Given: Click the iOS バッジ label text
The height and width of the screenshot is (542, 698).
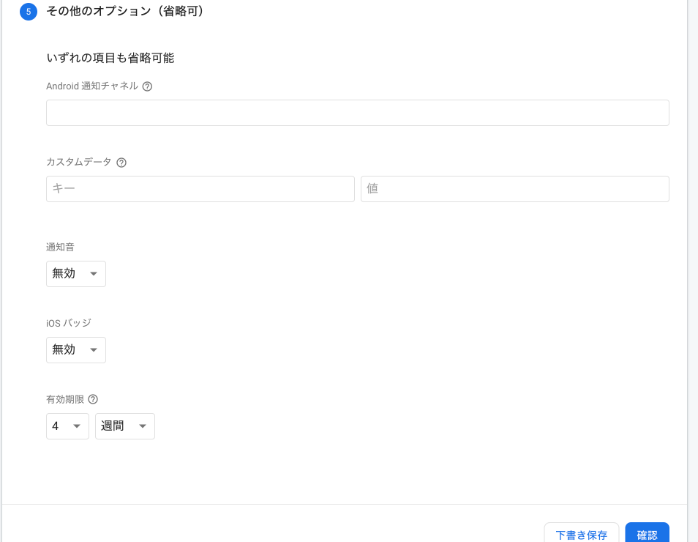Looking at the screenshot, I should point(69,323).
